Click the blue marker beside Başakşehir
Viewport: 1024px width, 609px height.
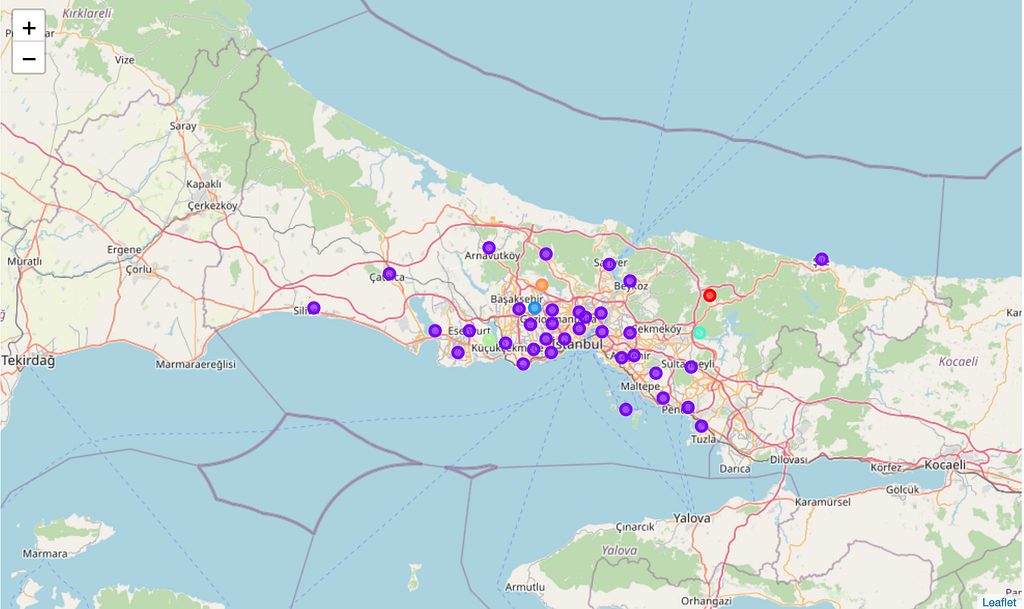pyautogui.click(x=534, y=308)
